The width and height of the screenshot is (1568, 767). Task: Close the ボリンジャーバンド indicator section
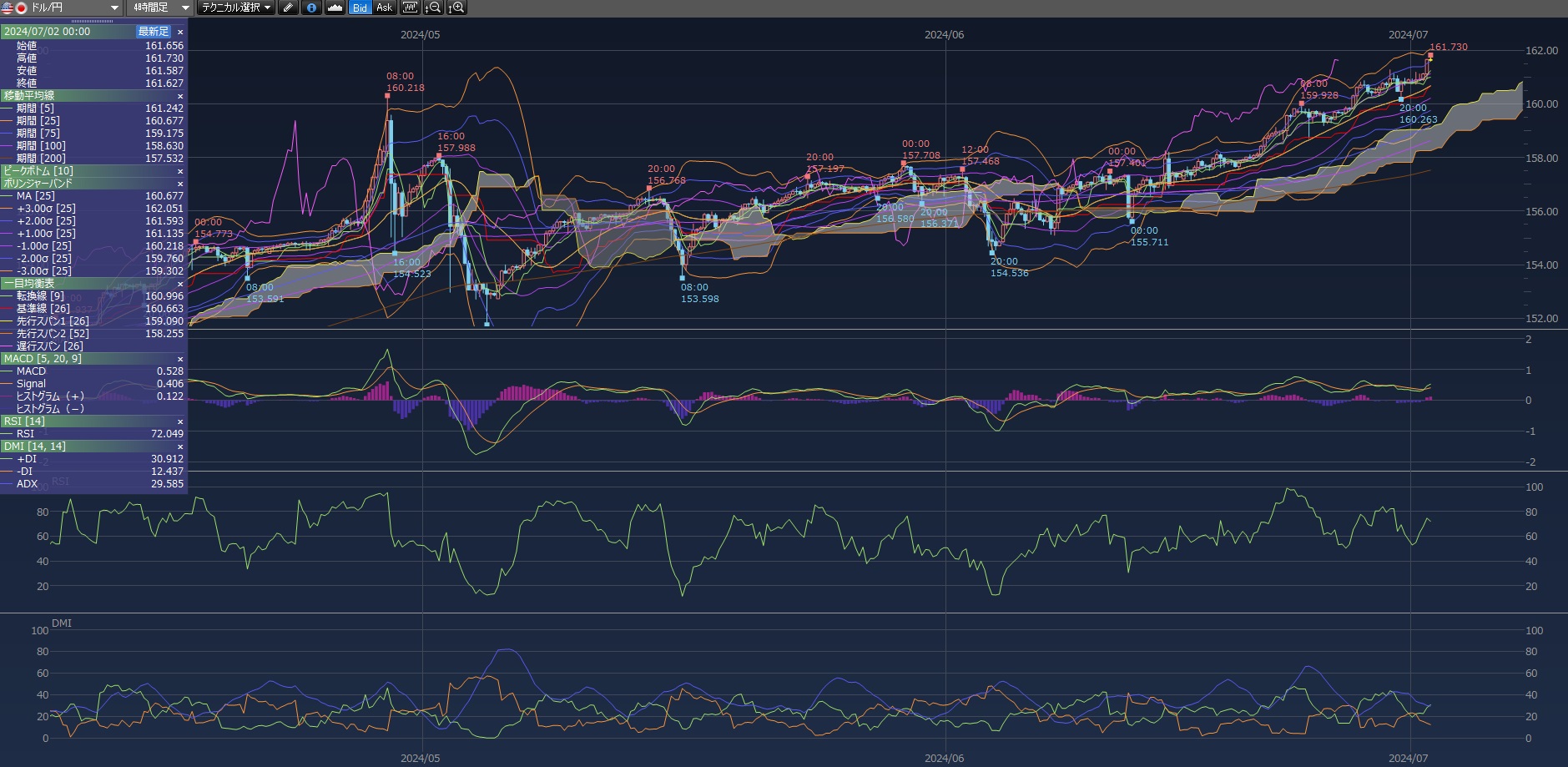(x=180, y=184)
